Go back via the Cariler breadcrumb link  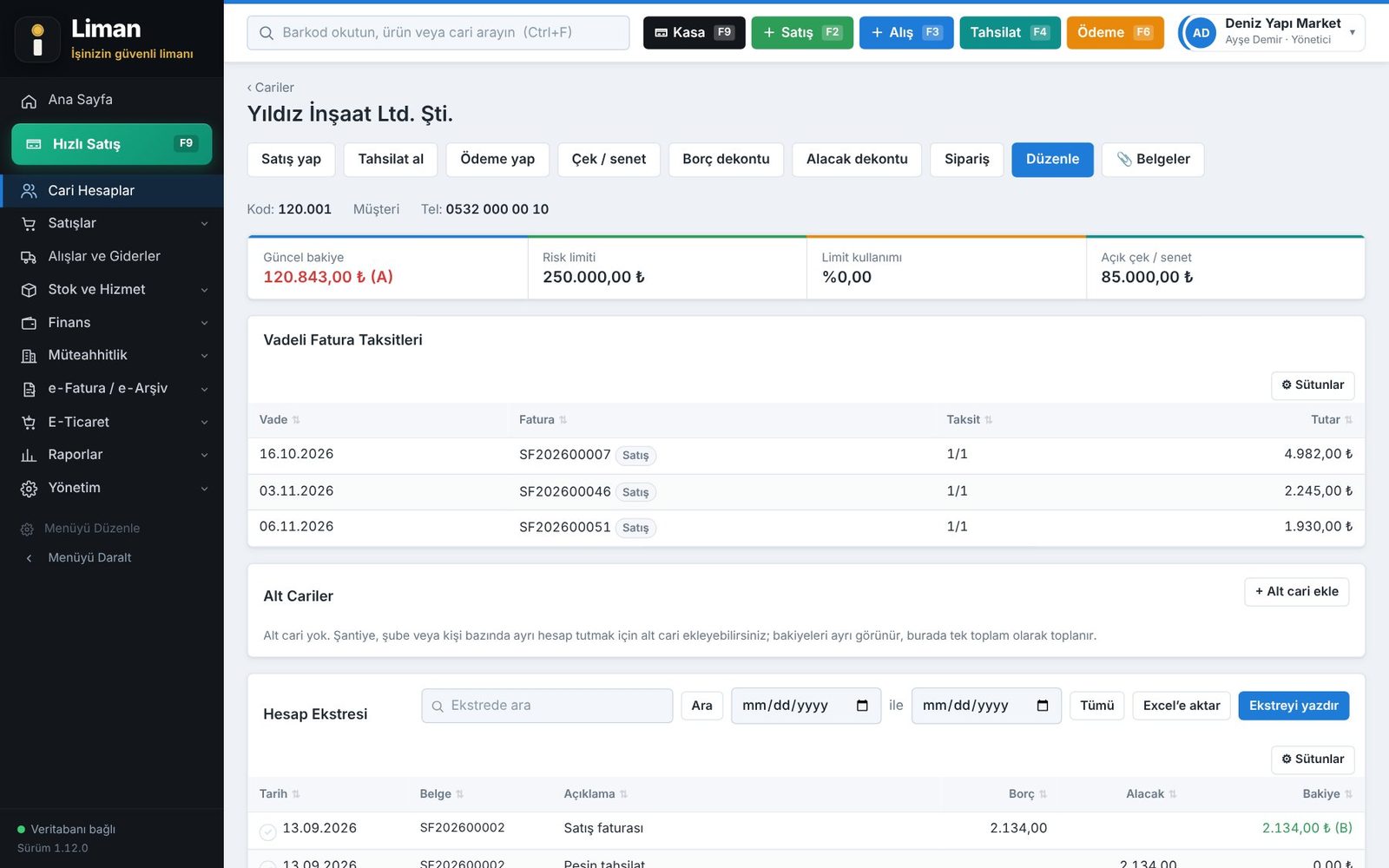(270, 88)
